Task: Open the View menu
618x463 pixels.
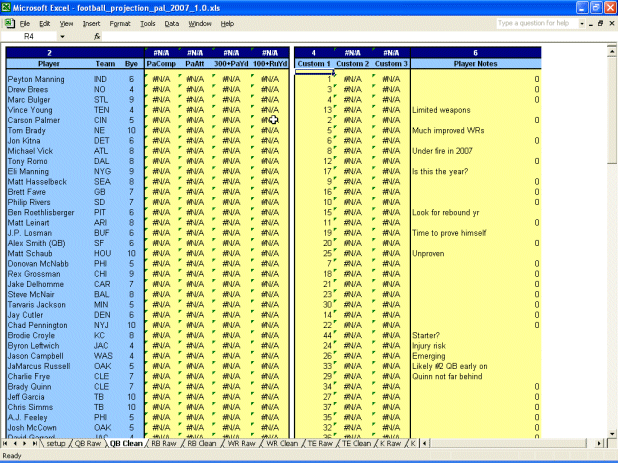Action: pyautogui.click(x=66, y=24)
